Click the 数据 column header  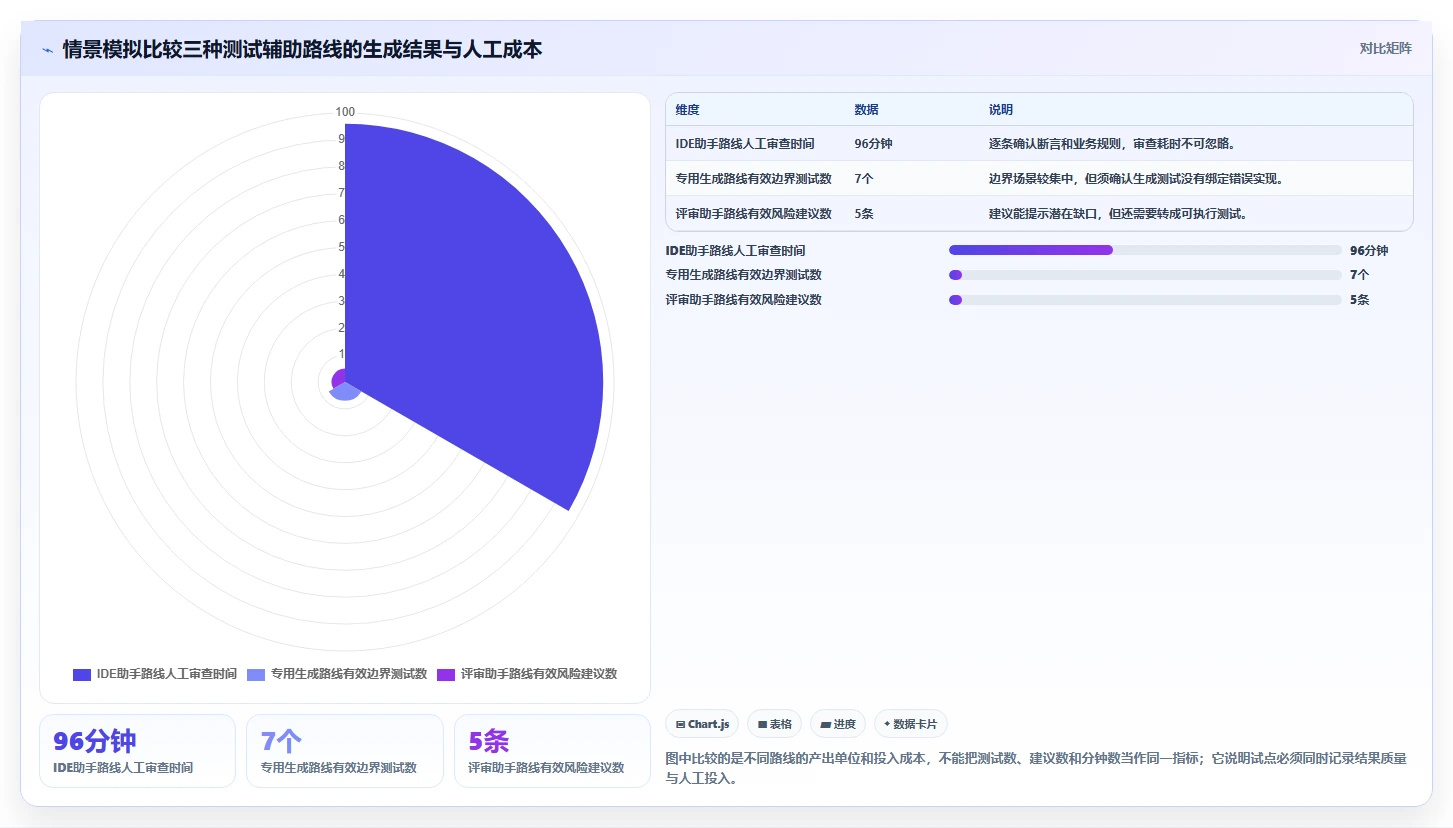866,110
